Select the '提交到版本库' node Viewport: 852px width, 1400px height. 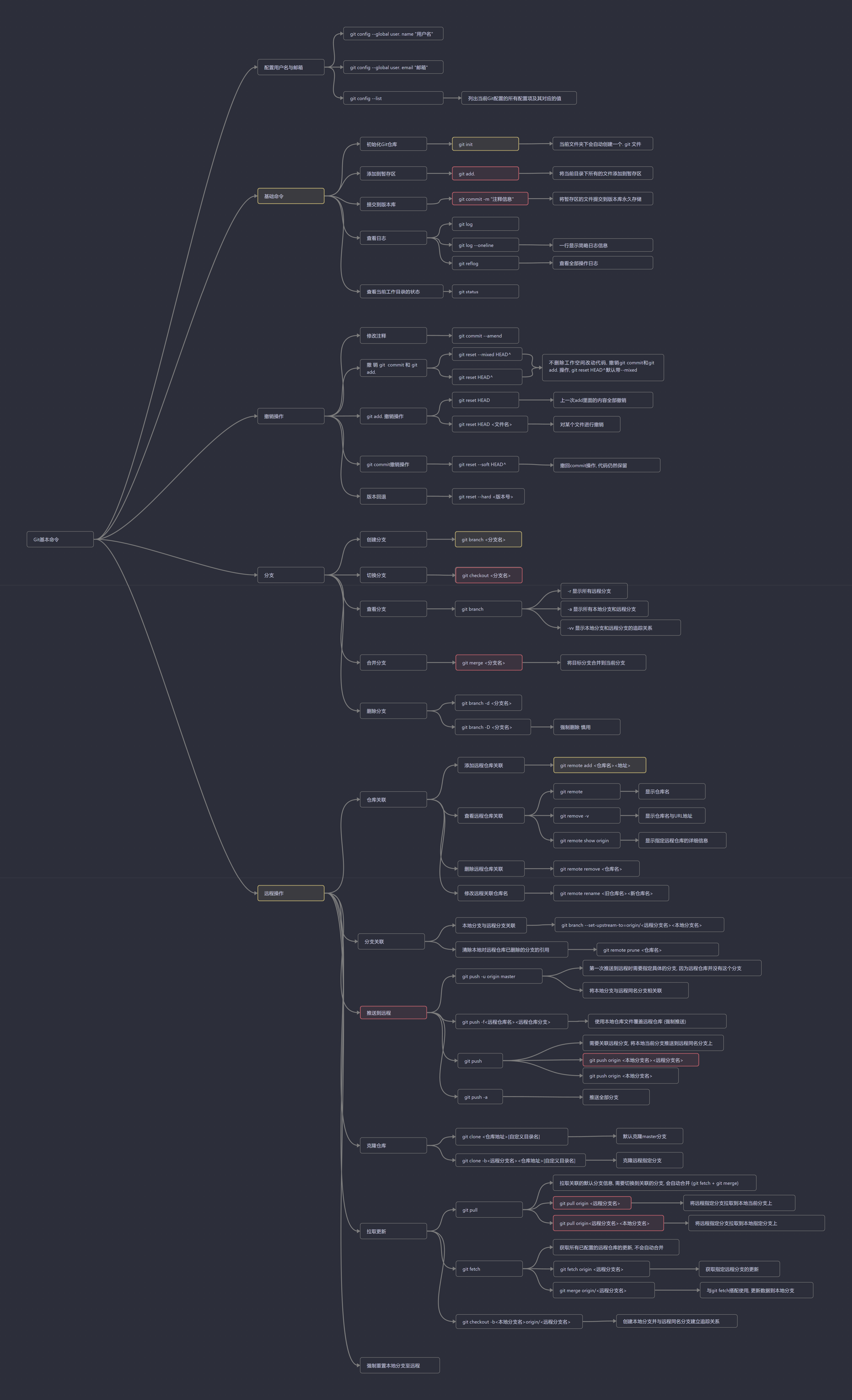coord(393,204)
